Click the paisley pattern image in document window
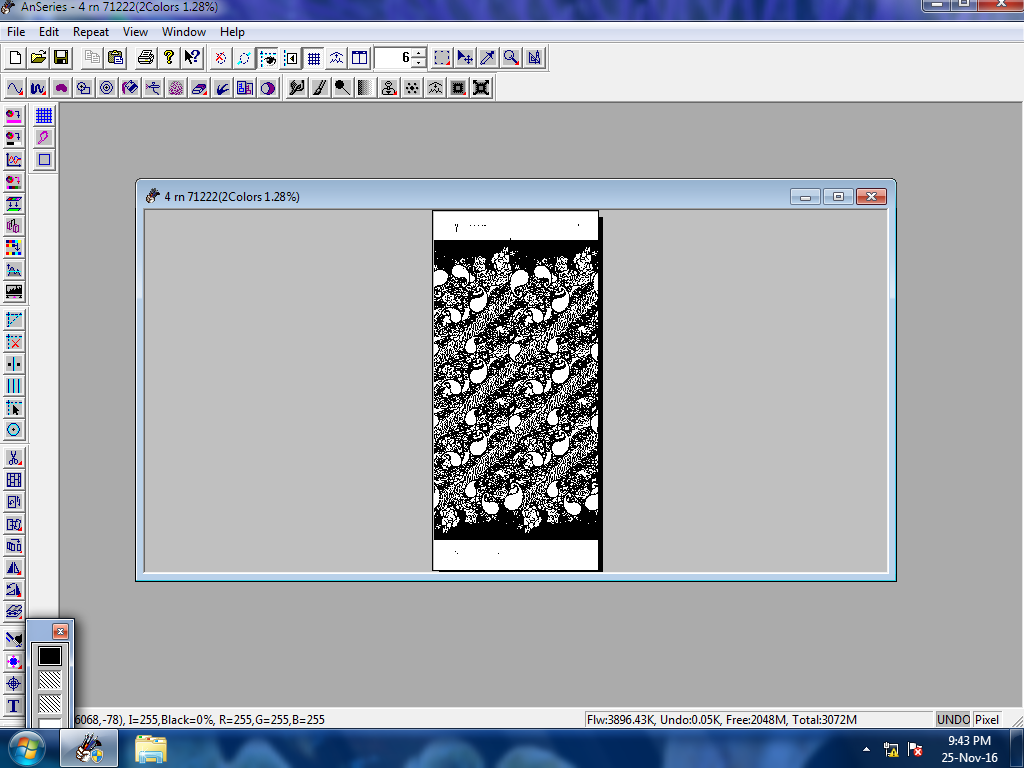The image size is (1024, 768). point(516,391)
